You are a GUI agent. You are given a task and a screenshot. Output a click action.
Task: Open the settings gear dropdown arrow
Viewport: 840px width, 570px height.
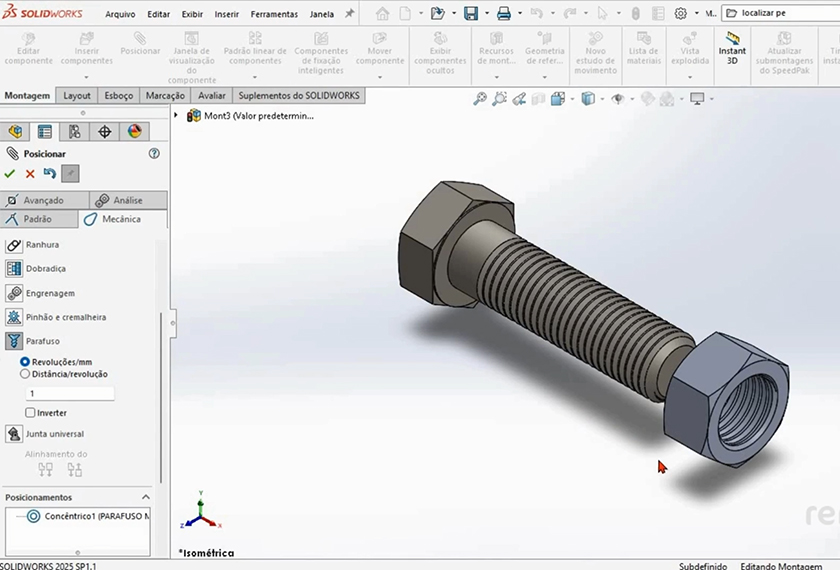pyautogui.click(x=697, y=14)
